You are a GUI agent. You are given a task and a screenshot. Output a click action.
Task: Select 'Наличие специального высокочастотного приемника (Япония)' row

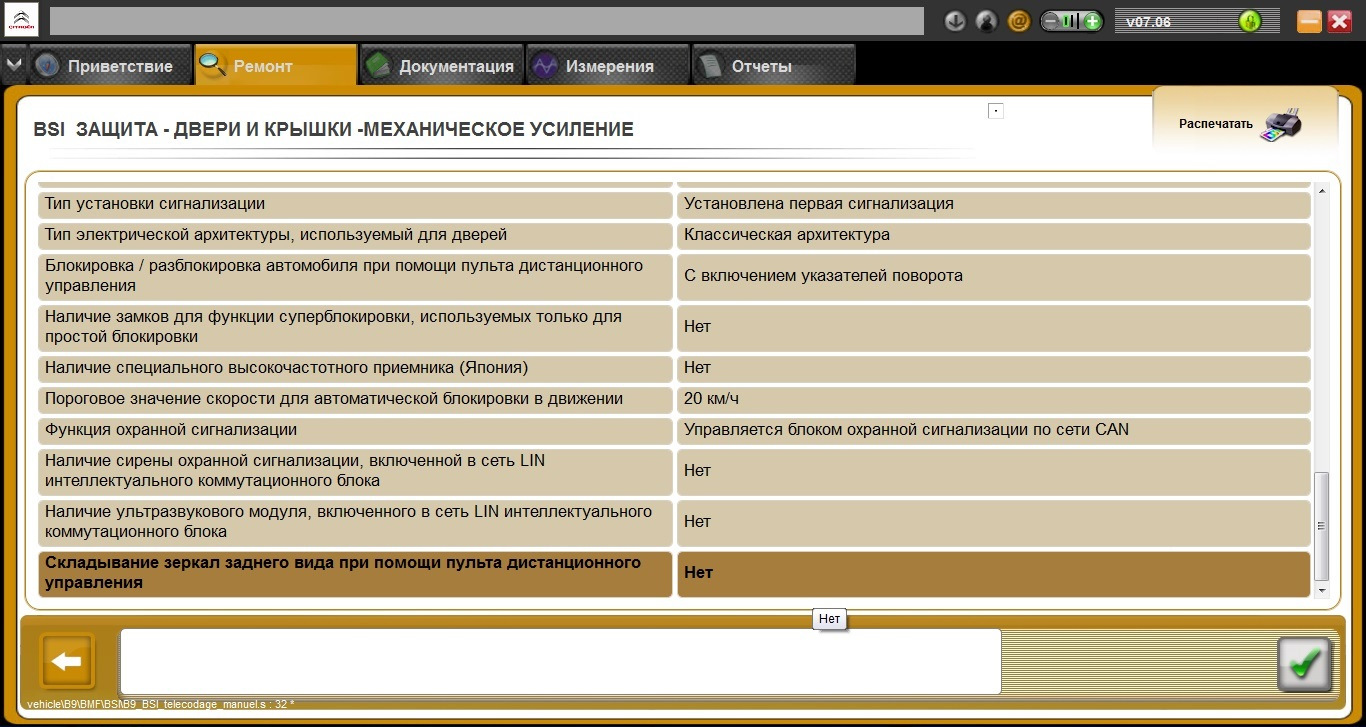(x=355, y=368)
